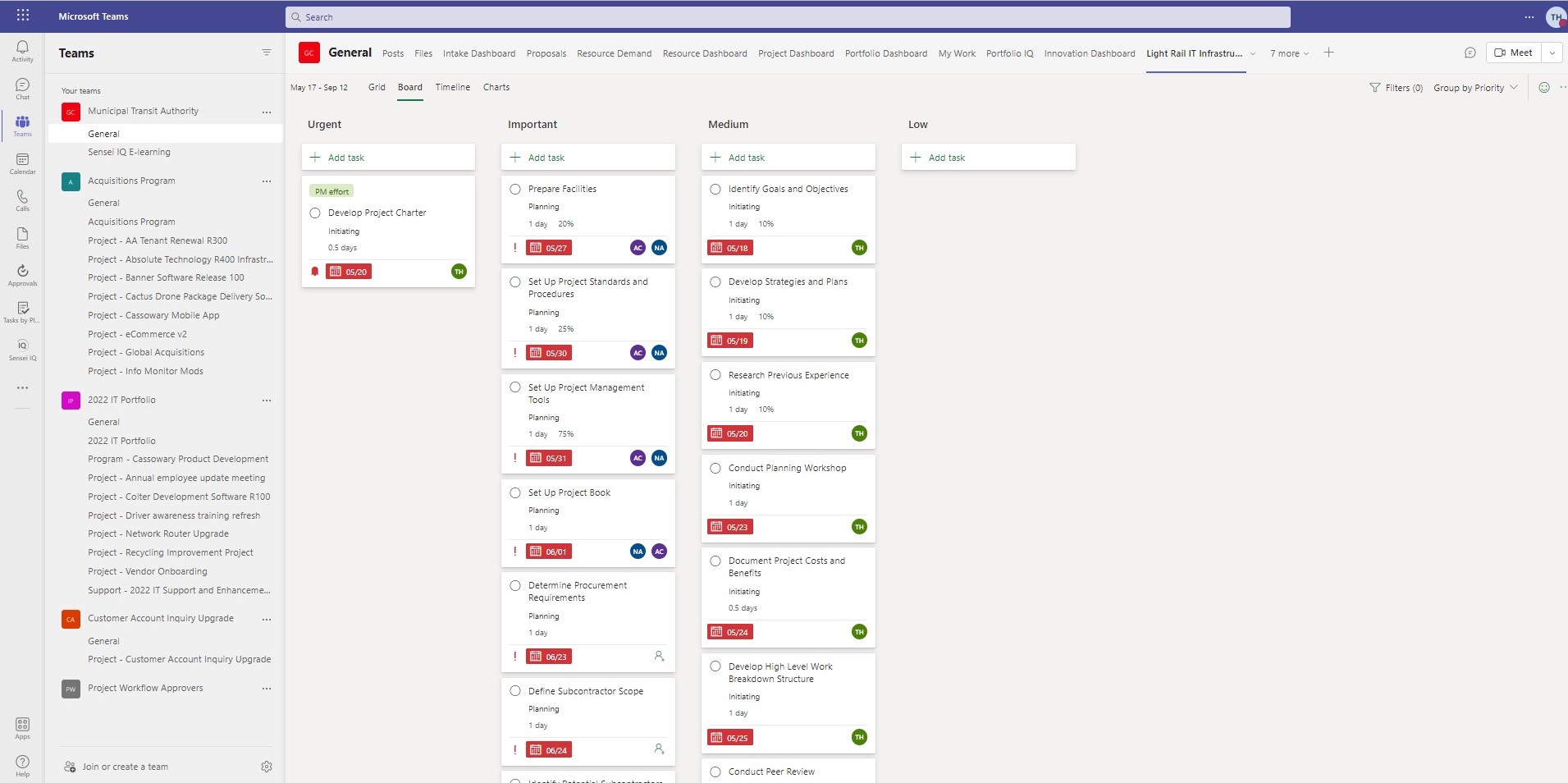Open more options for Acquisitions Program team

(267, 181)
